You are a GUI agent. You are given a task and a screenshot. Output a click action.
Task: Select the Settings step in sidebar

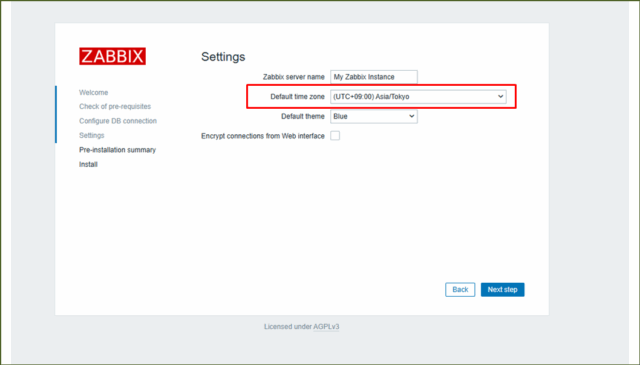92,135
